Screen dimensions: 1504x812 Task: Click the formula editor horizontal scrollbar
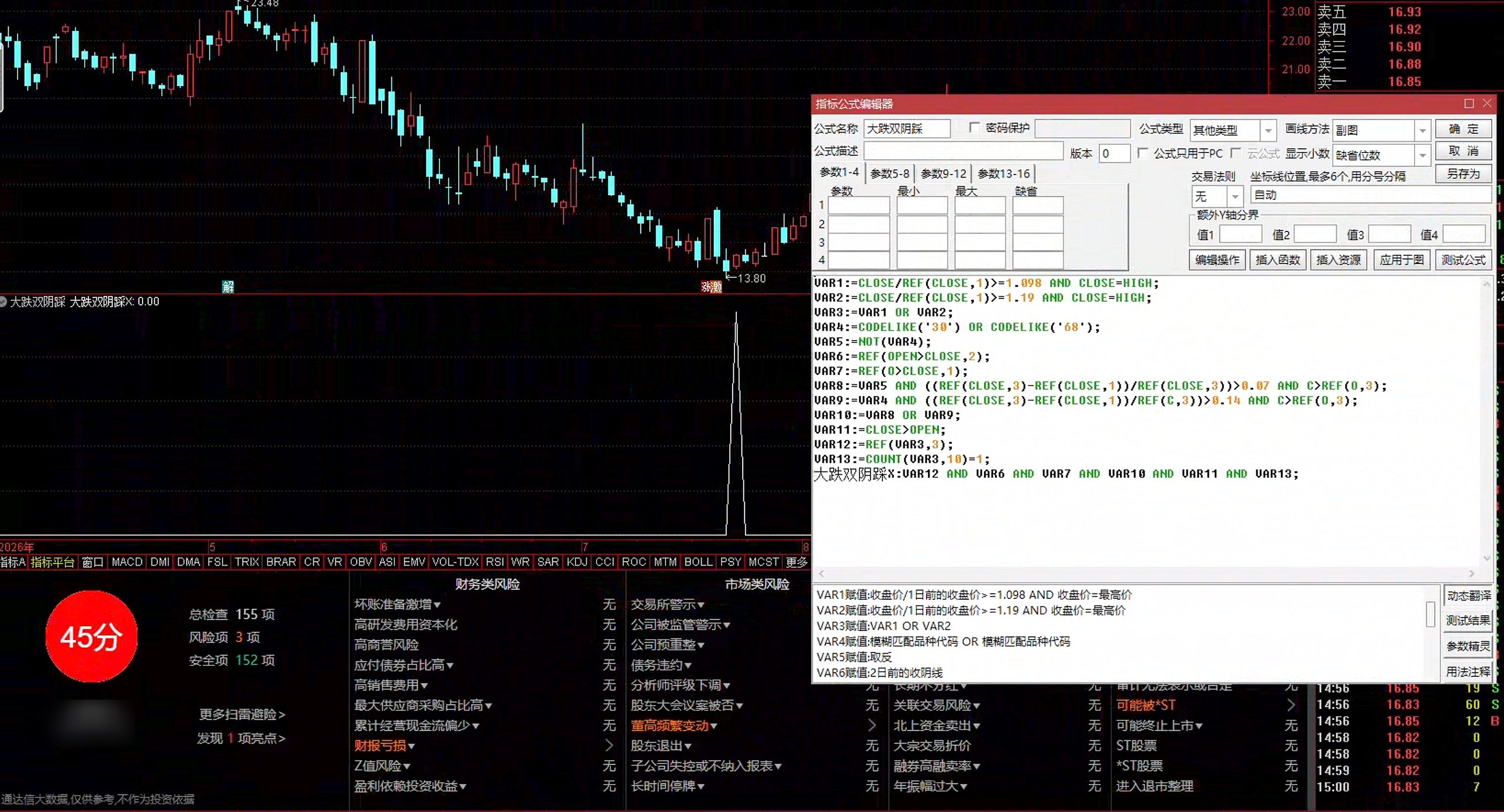pyautogui.click(x=1146, y=574)
